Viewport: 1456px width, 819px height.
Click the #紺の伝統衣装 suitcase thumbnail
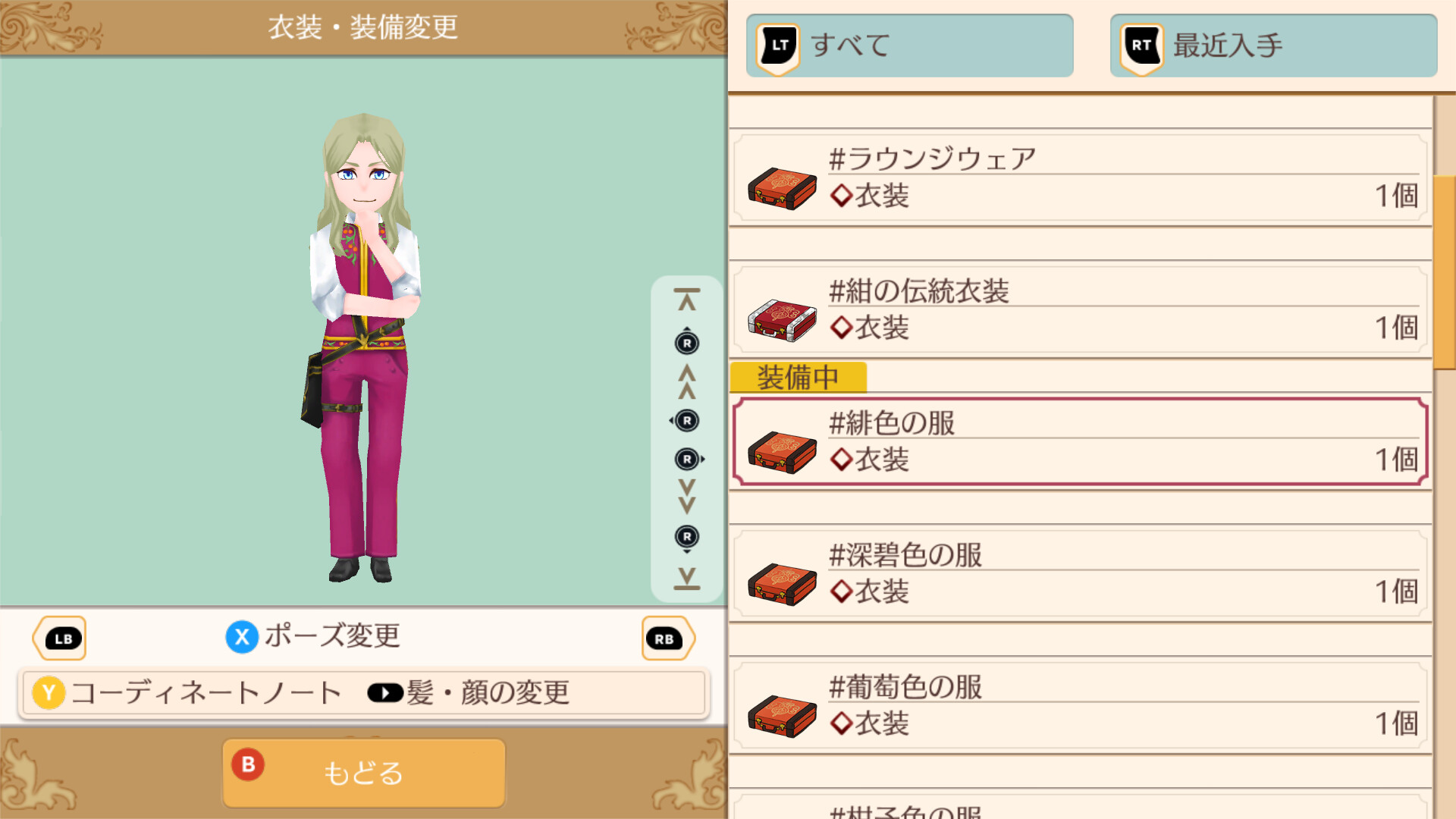(782, 320)
